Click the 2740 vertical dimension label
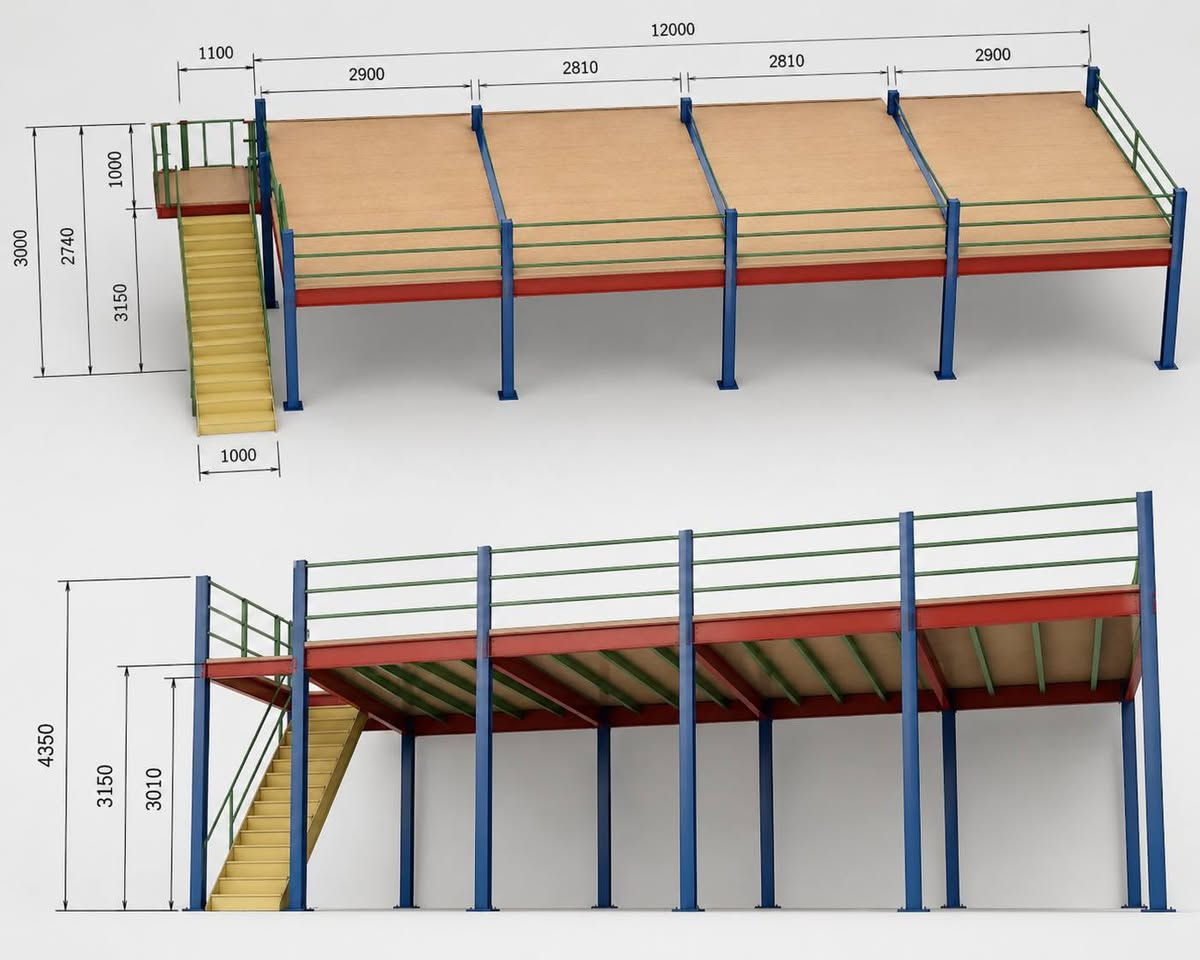 [x=68, y=247]
